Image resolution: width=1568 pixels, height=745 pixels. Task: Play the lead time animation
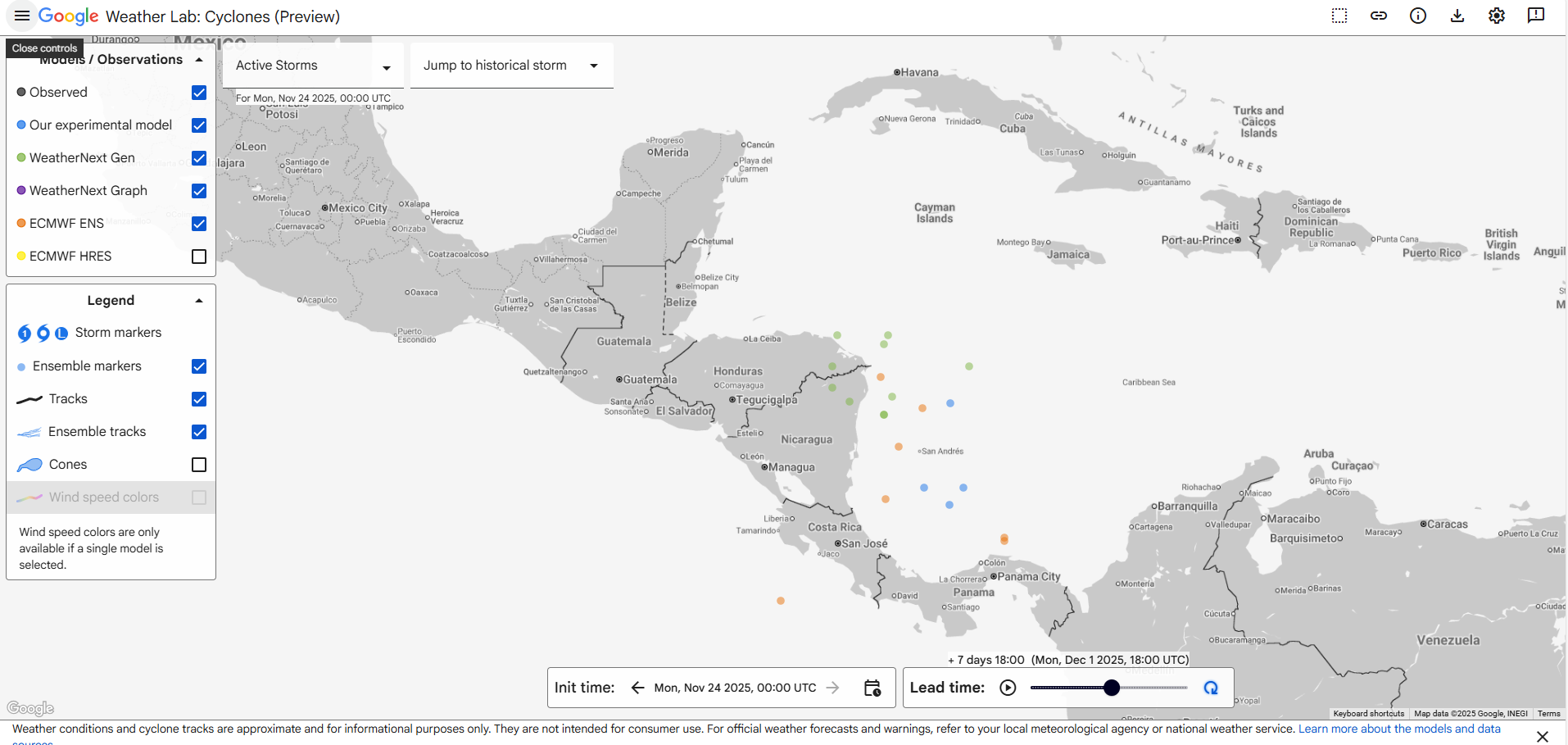pyautogui.click(x=1008, y=688)
